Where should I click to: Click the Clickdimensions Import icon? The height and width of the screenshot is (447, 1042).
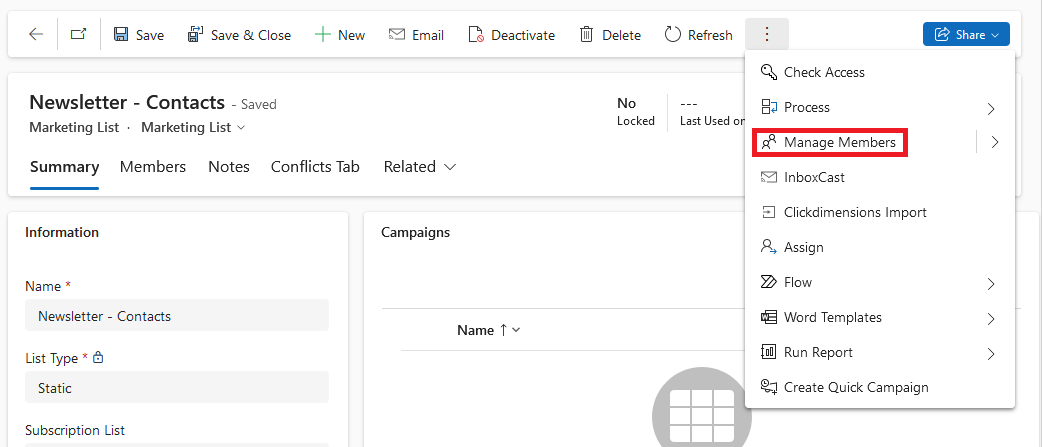769,213
